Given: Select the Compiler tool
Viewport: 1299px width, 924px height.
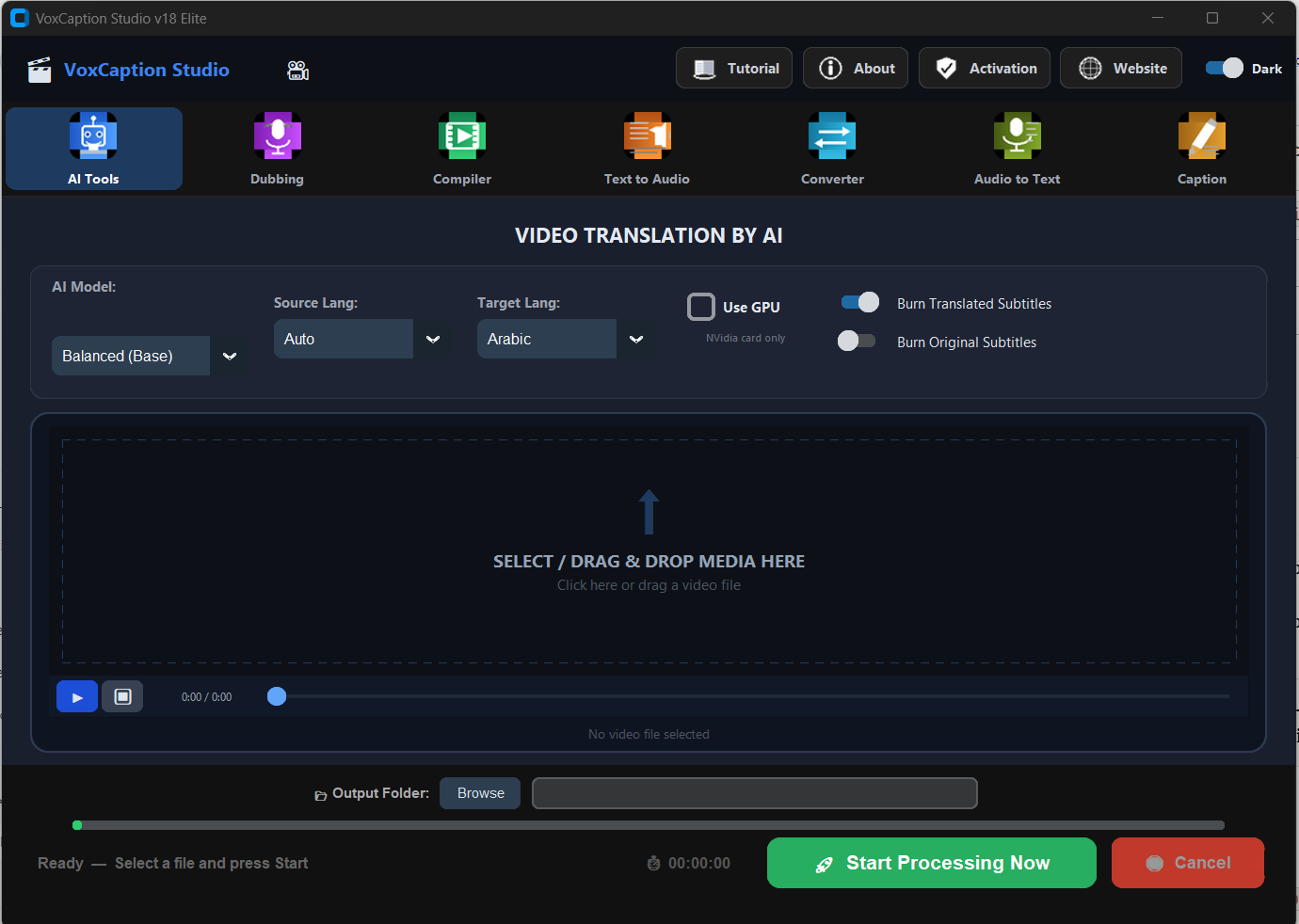Looking at the screenshot, I should click(461, 148).
